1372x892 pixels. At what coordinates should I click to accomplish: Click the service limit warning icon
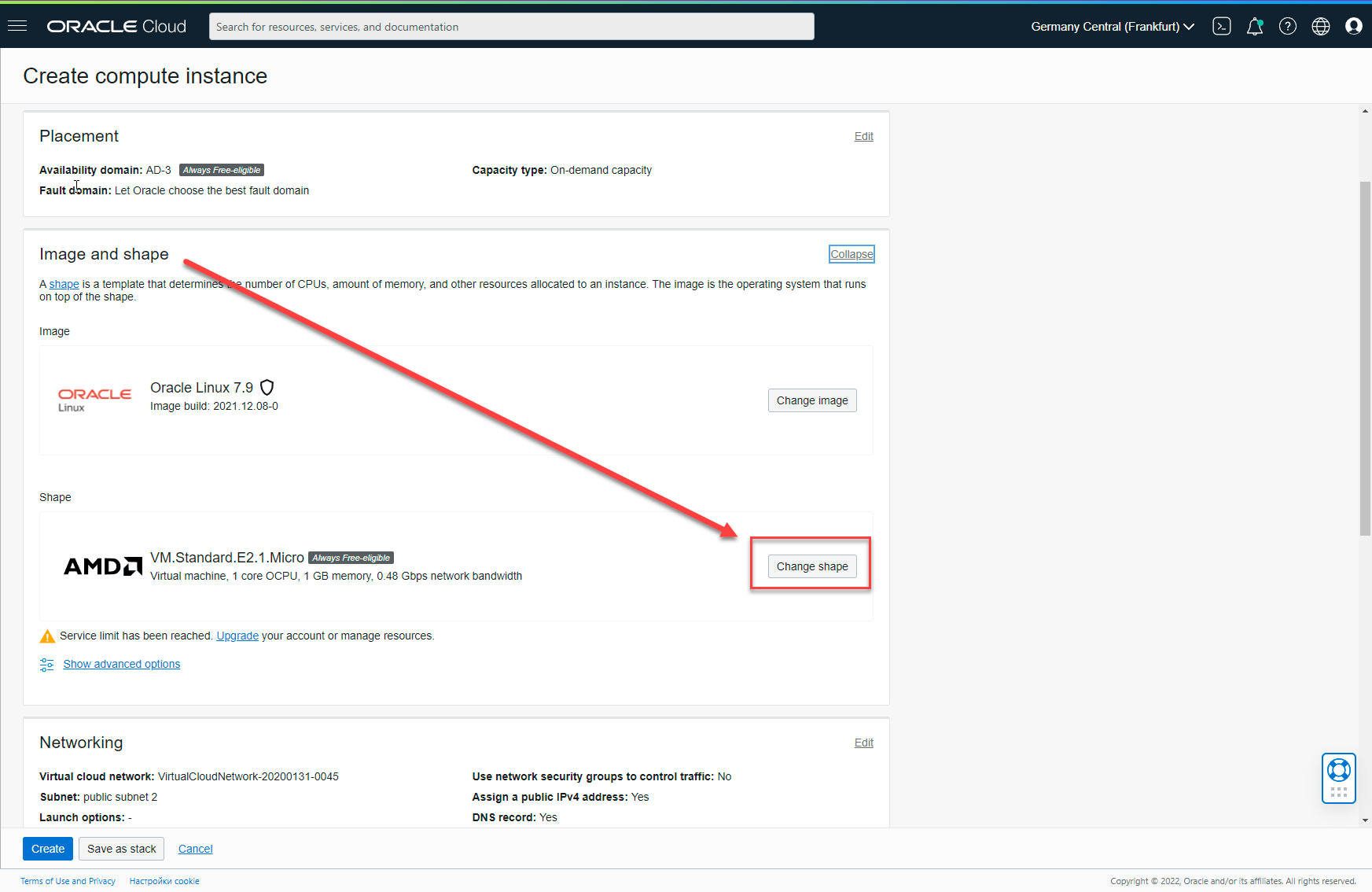tap(47, 636)
